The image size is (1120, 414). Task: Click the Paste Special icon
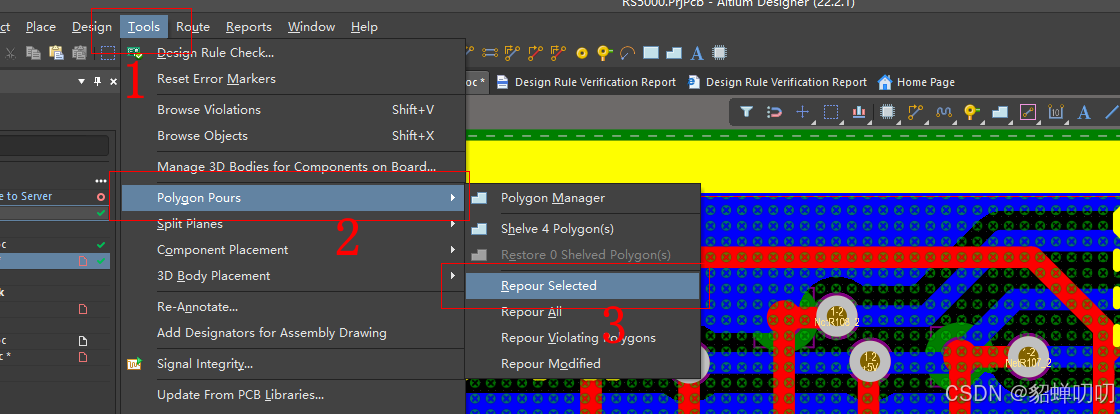point(79,52)
